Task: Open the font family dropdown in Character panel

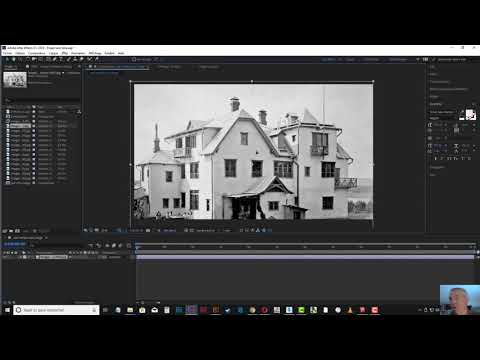Action: (x=442, y=112)
